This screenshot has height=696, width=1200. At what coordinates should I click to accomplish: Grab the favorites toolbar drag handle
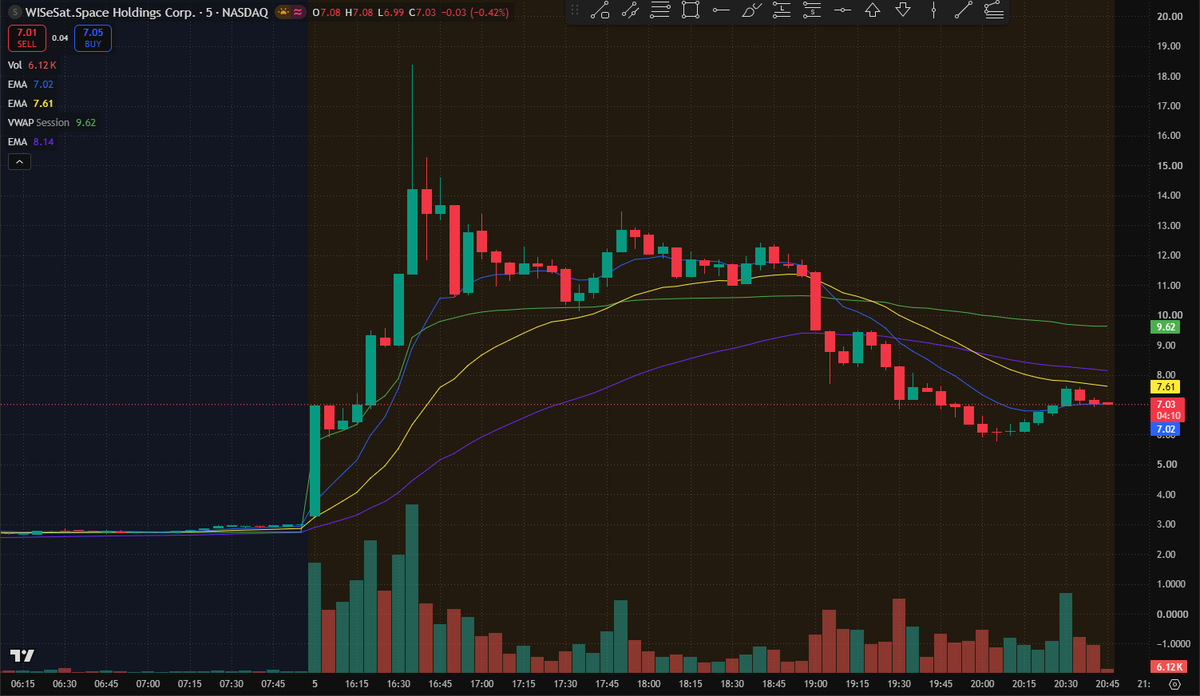(x=576, y=11)
